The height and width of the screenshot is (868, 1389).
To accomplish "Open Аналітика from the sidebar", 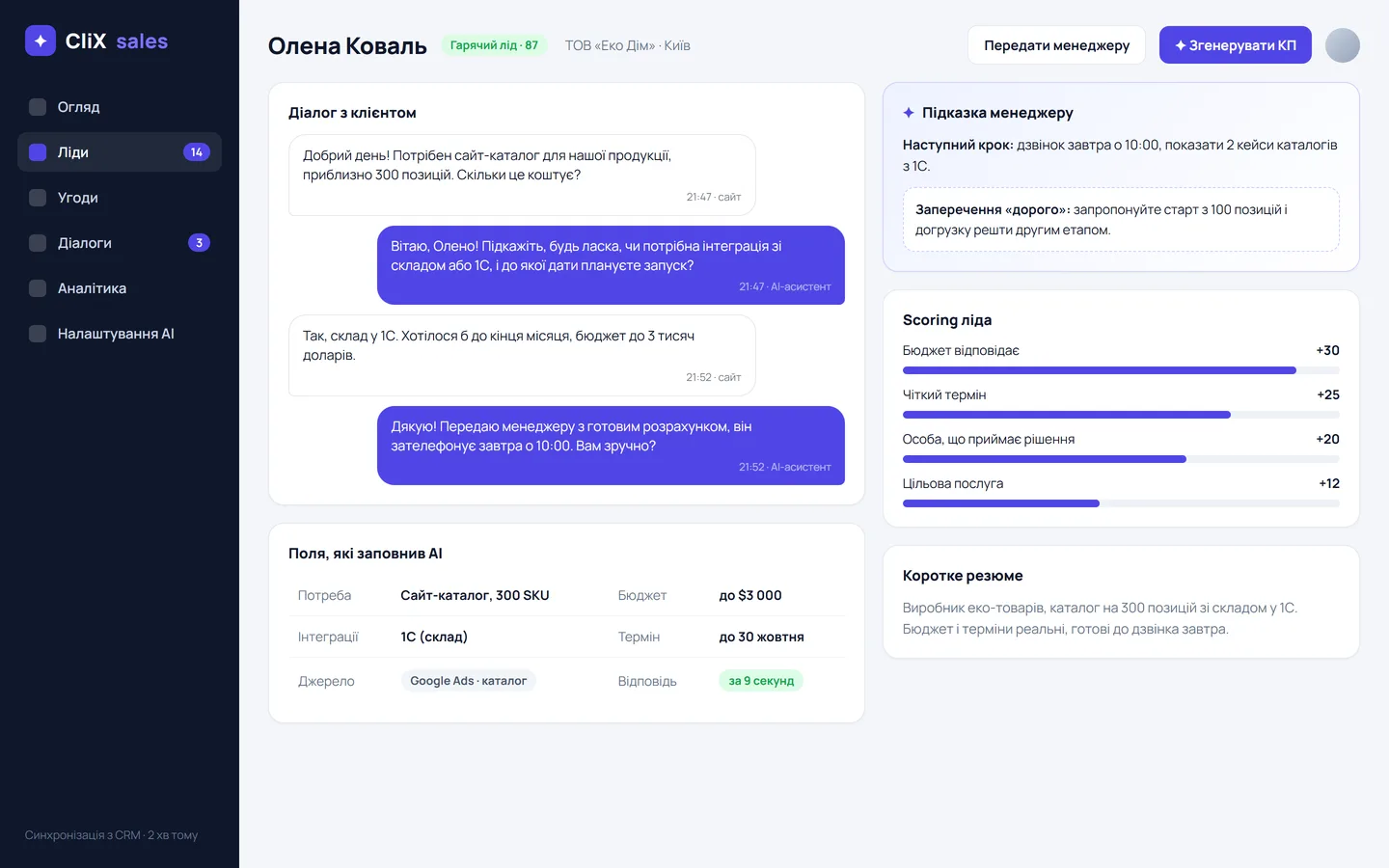I will tap(120, 288).
